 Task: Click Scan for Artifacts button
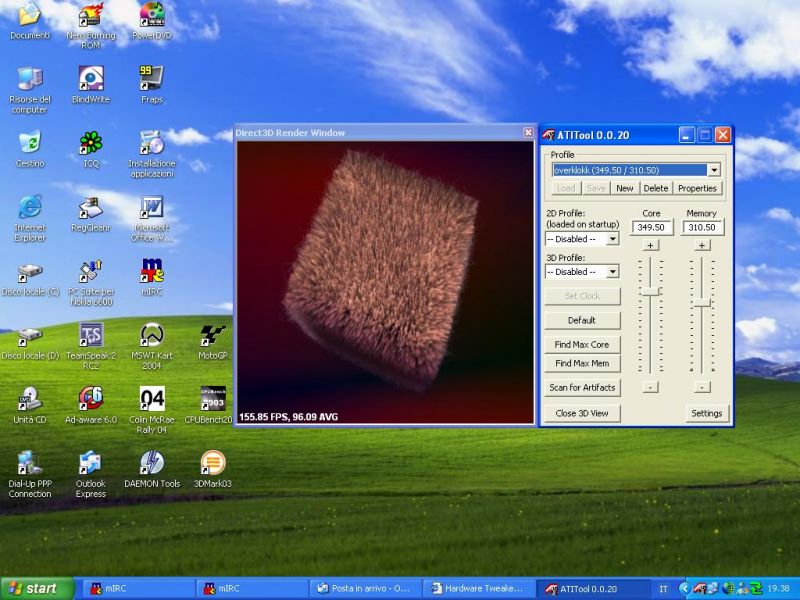tap(582, 388)
